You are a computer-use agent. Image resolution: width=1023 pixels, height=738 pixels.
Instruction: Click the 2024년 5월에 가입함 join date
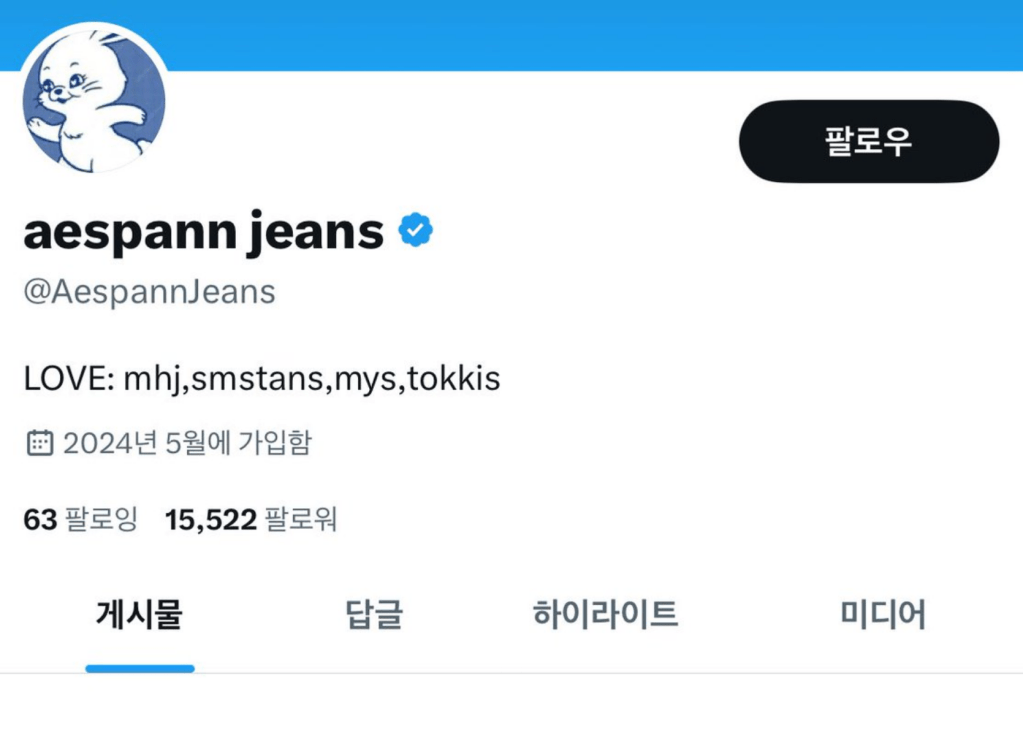(187, 443)
